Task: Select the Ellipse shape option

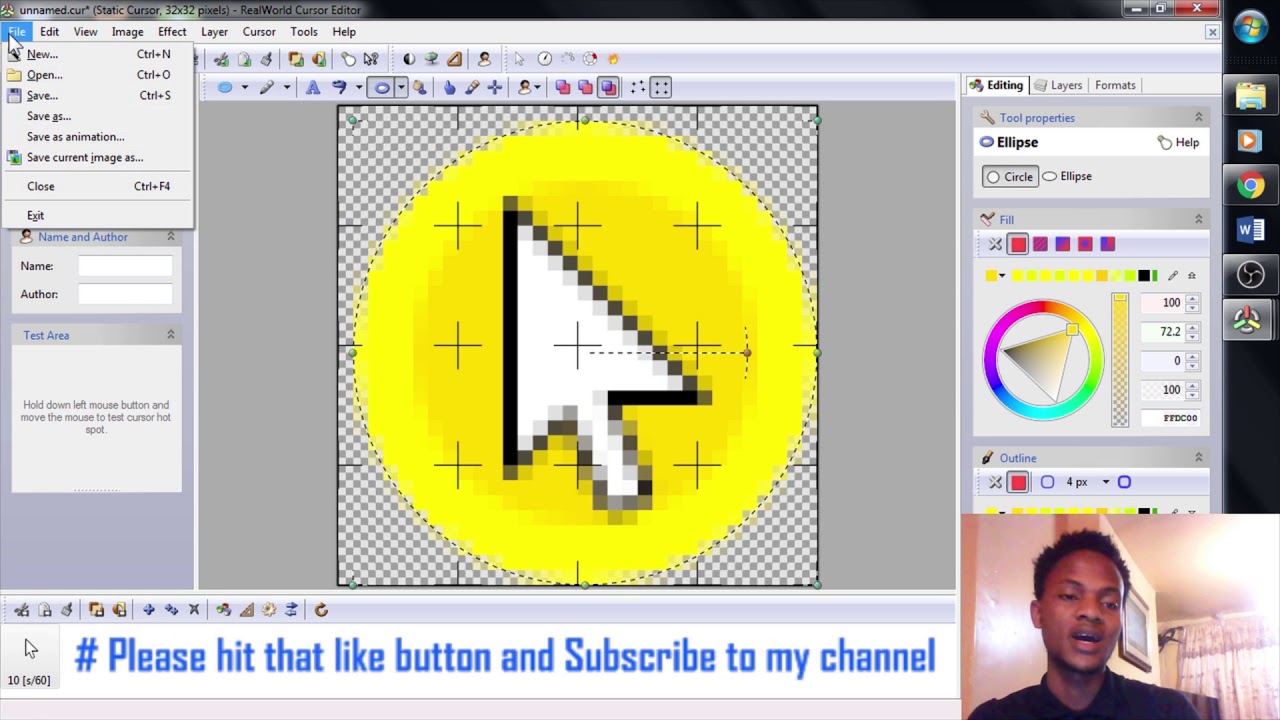Action: (1067, 176)
